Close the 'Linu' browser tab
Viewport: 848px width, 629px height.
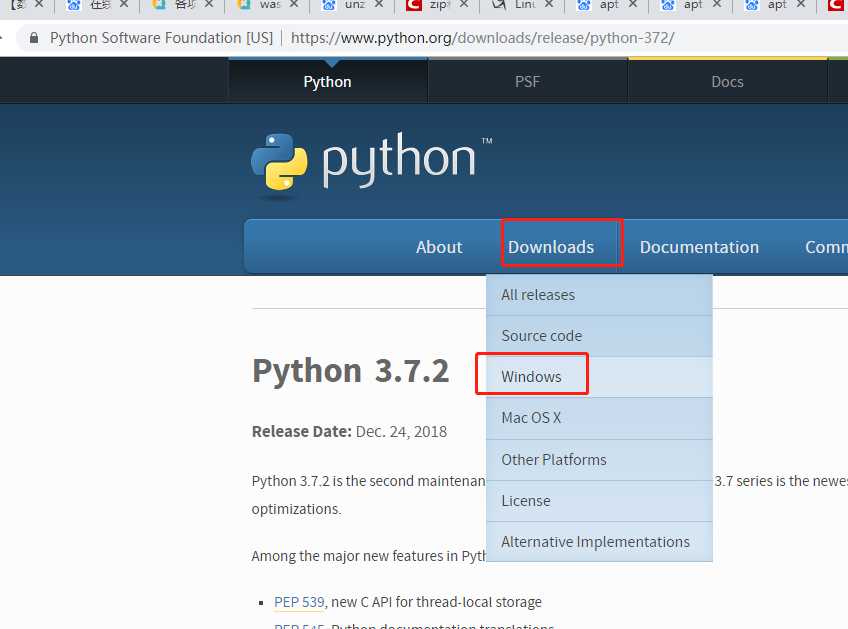(548, 4)
